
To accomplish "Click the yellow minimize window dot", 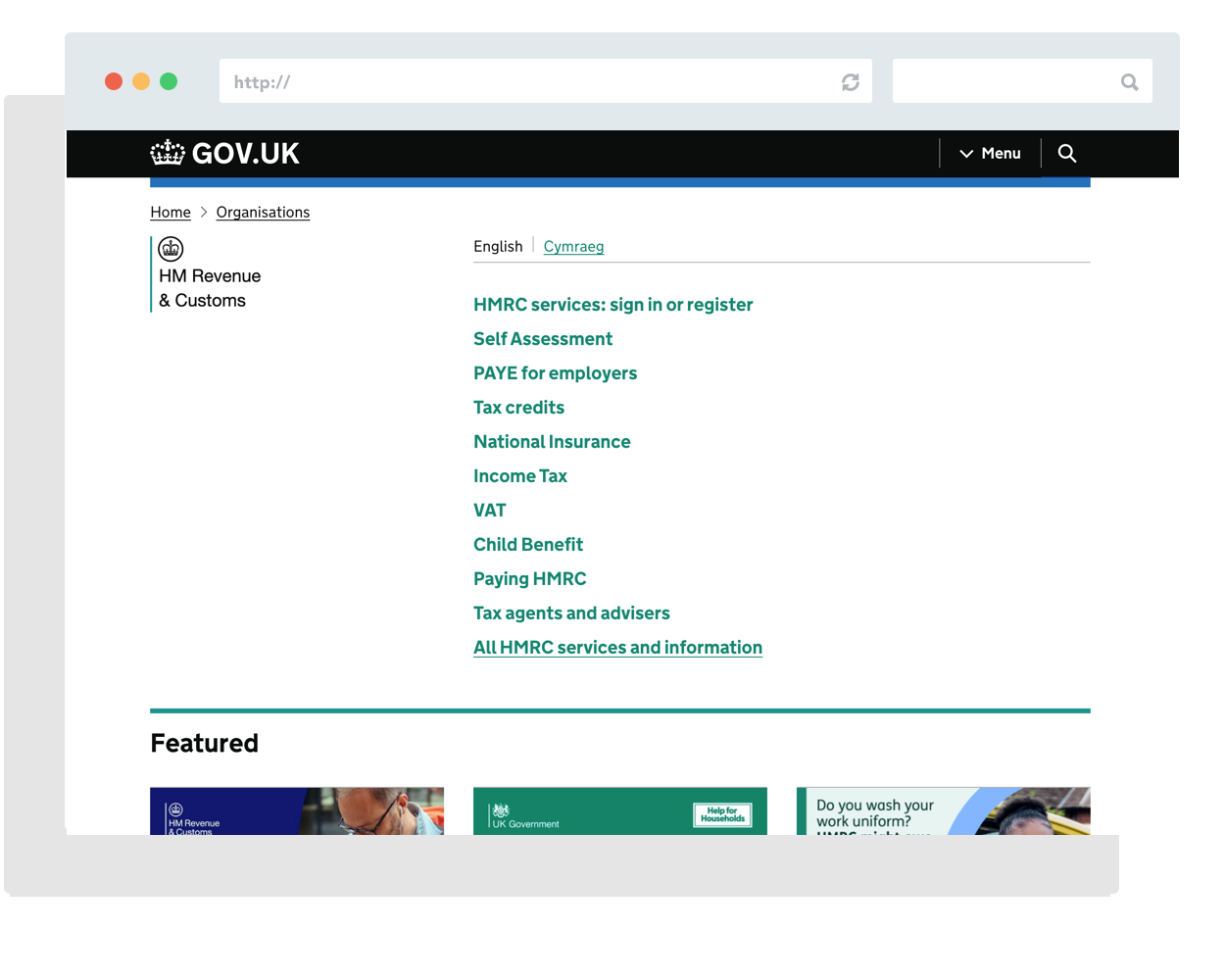I will click(141, 81).
